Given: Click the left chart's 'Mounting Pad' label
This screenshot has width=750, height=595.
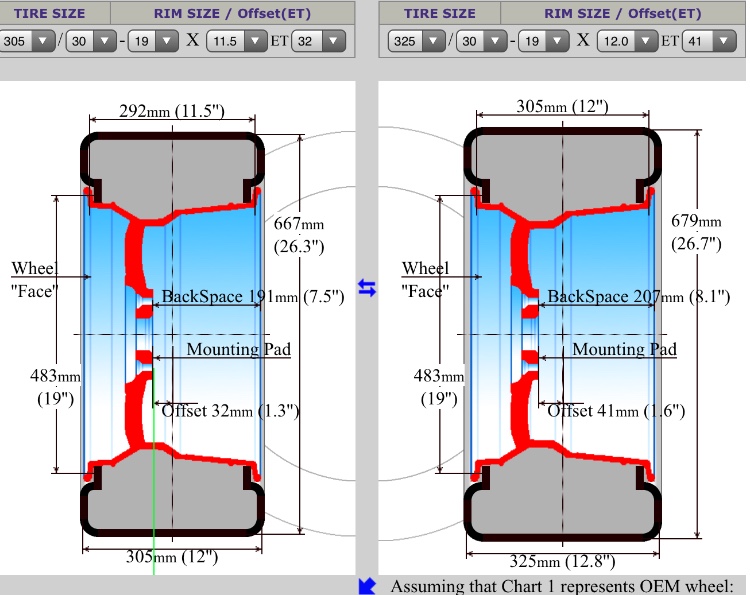Looking at the screenshot, I should (x=238, y=349).
